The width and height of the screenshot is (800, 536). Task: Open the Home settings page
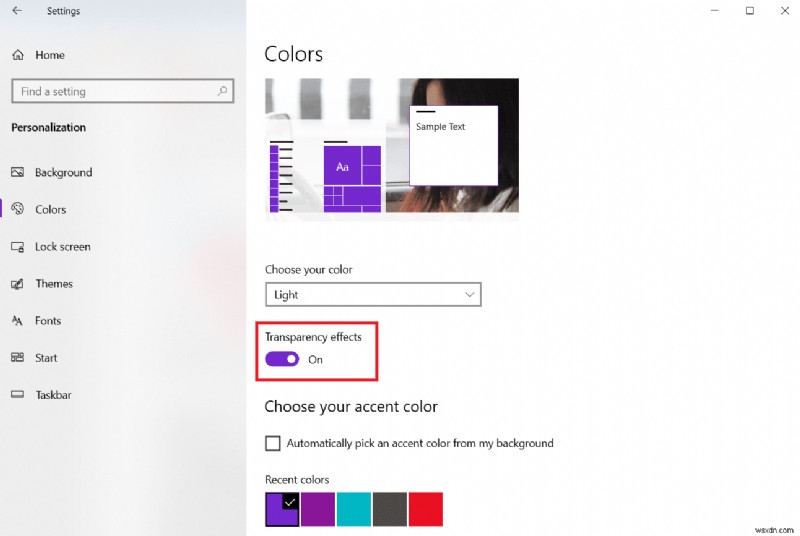pyautogui.click(x=49, y=55)
